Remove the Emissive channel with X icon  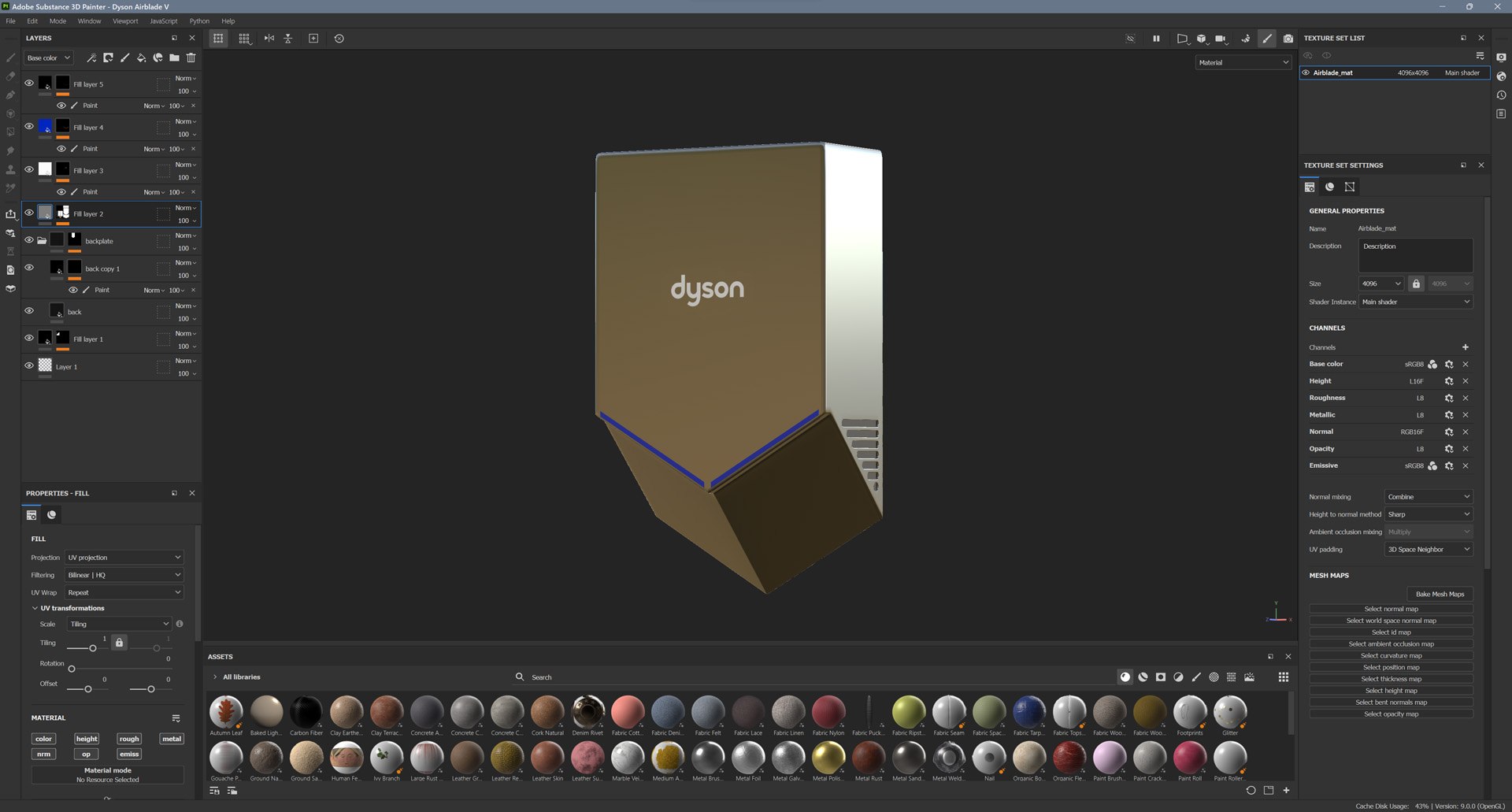click(x=1466, y=465)
